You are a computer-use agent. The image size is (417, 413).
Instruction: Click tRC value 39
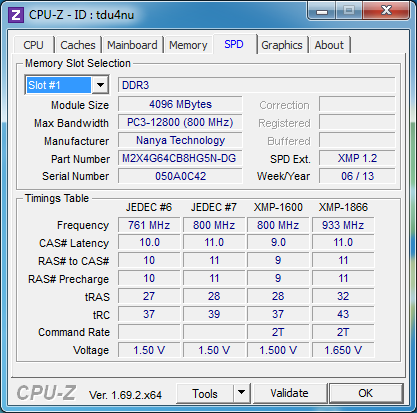point(214,314)
